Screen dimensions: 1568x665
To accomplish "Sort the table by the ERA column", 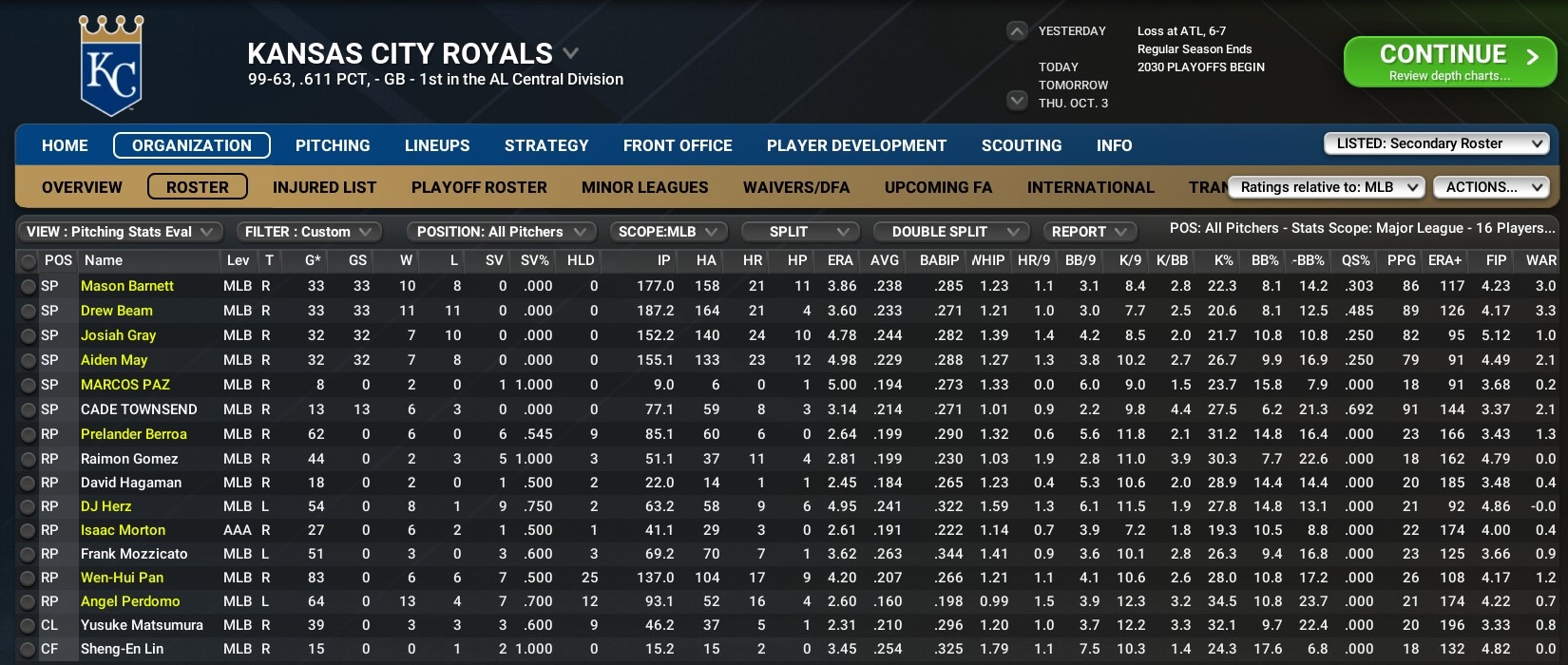I will tap(840, 260).
